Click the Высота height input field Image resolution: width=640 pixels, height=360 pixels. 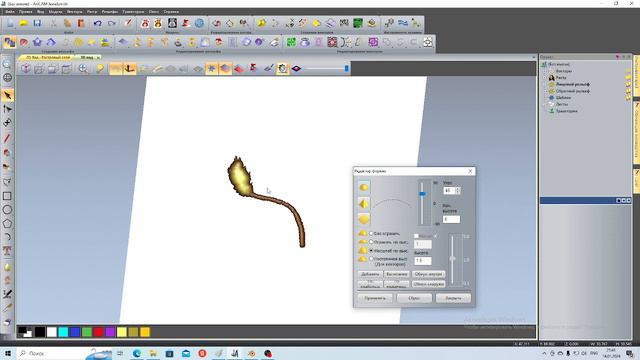[x=422, y=261]
